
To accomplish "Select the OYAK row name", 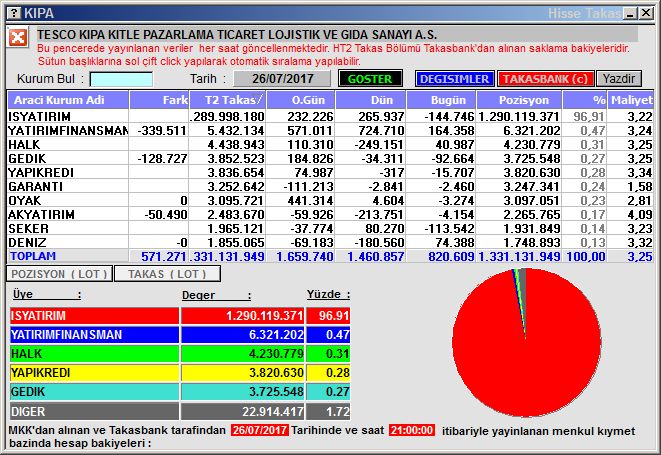I will coord(25,200).
